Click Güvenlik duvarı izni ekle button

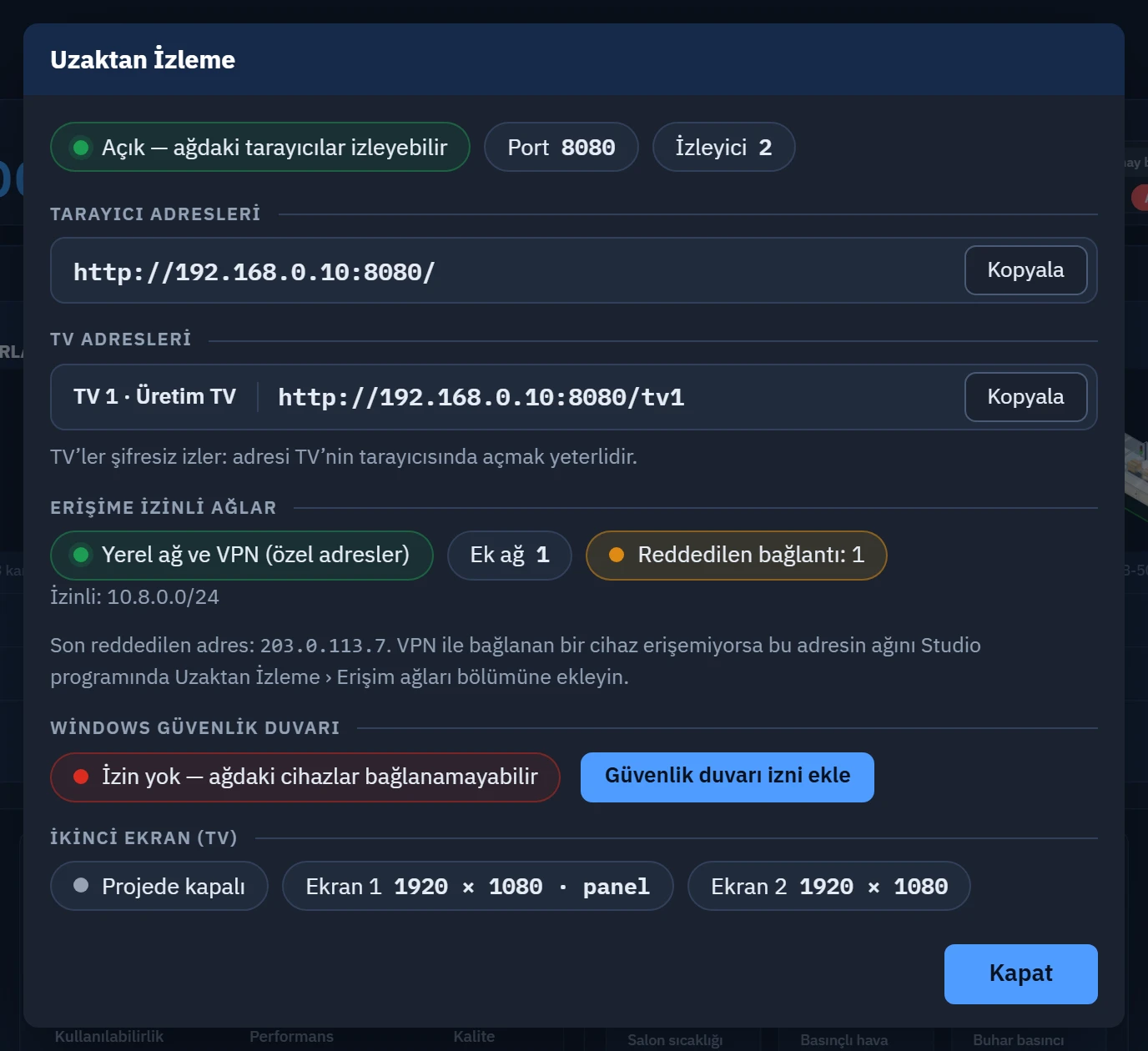[x=728, y=777]
